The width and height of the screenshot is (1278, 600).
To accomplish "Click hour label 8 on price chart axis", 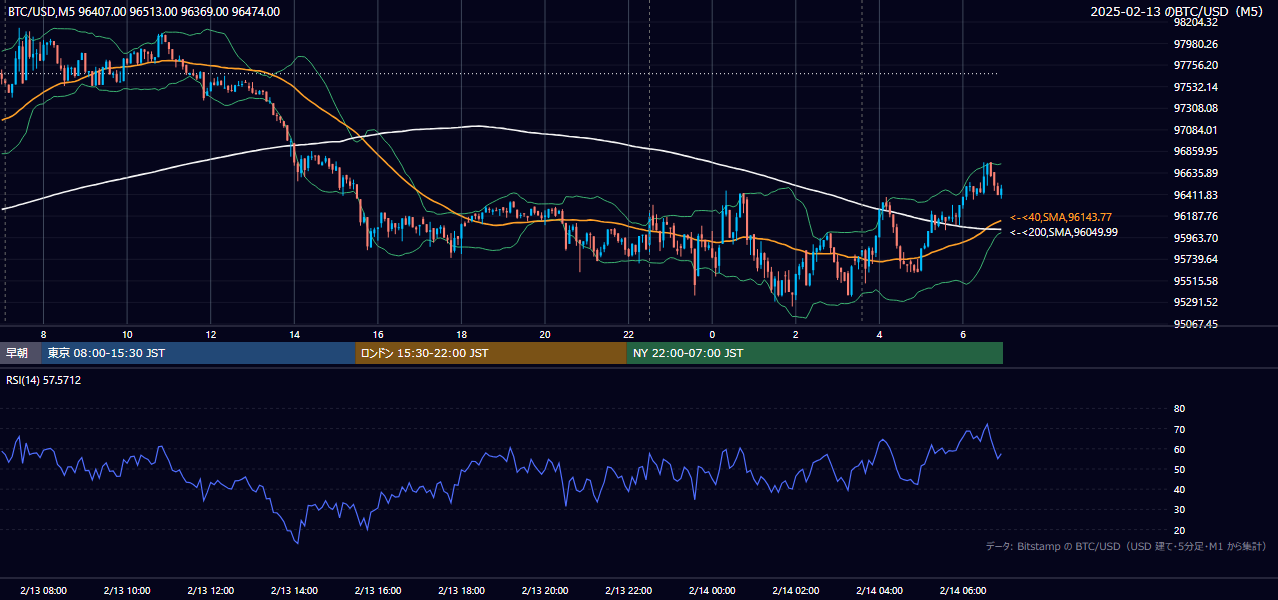I will 43,334.
